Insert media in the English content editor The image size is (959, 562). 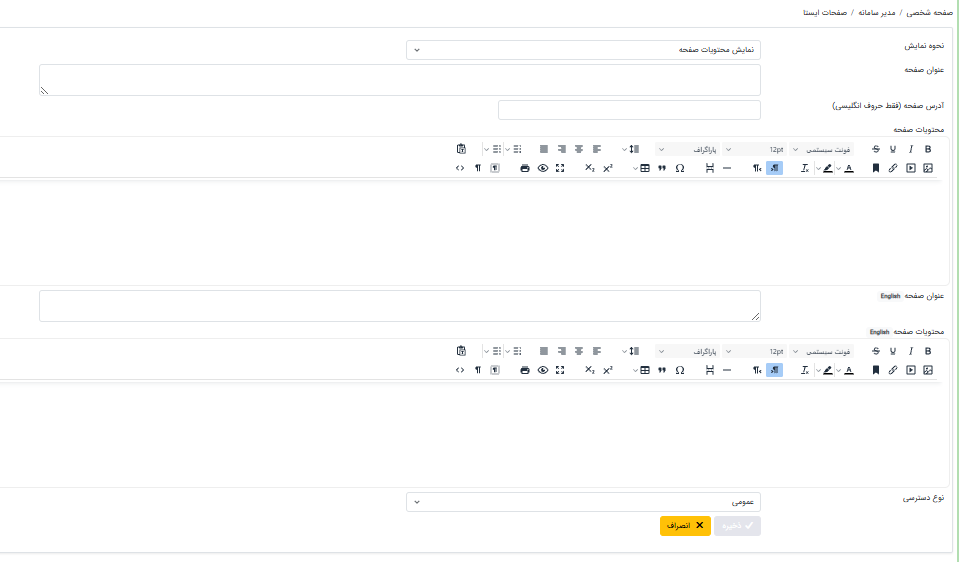[x=911, y=370]
